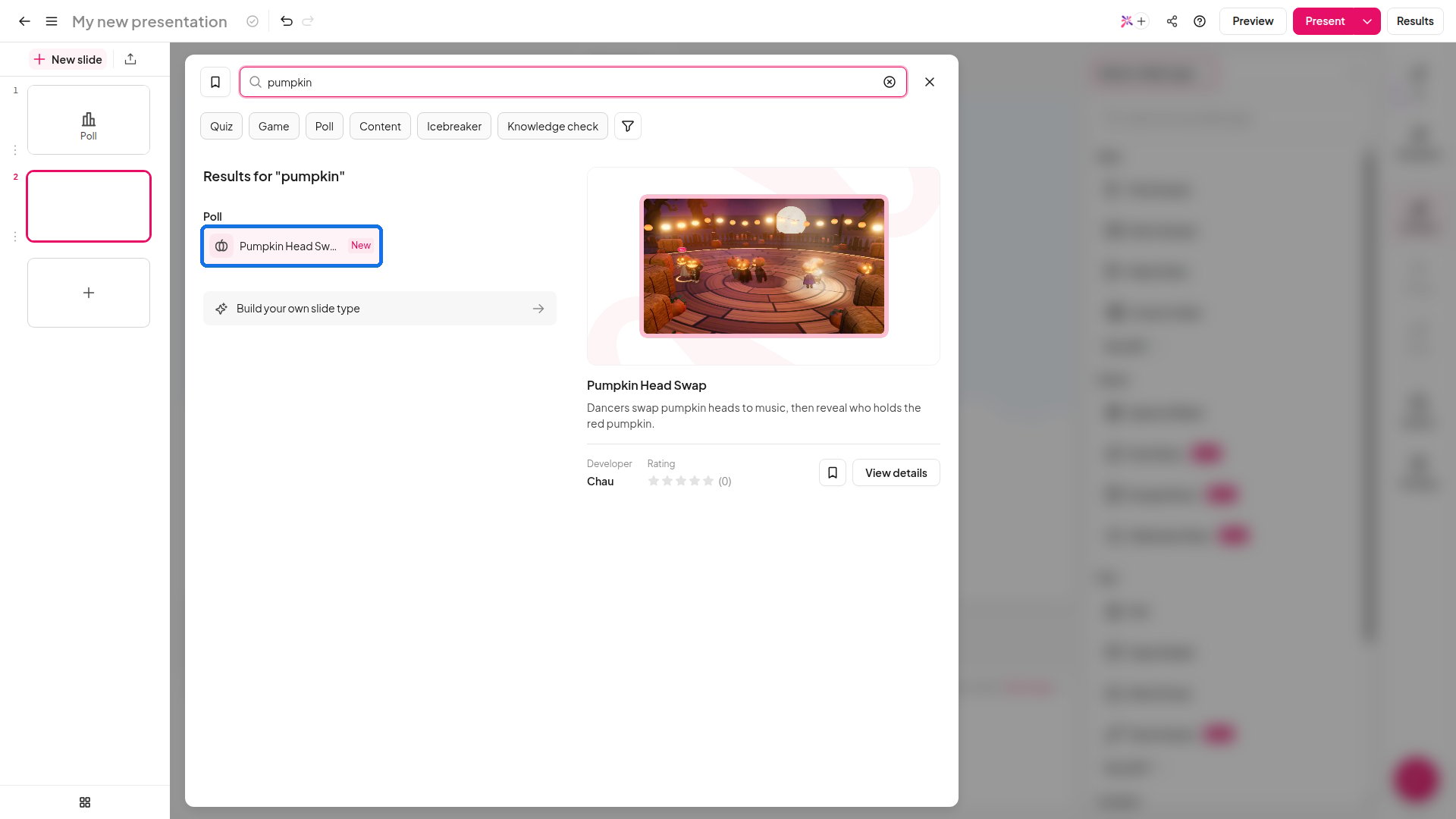Click developer name Chau
1456x819 pixels.
(x=600, y=482)
